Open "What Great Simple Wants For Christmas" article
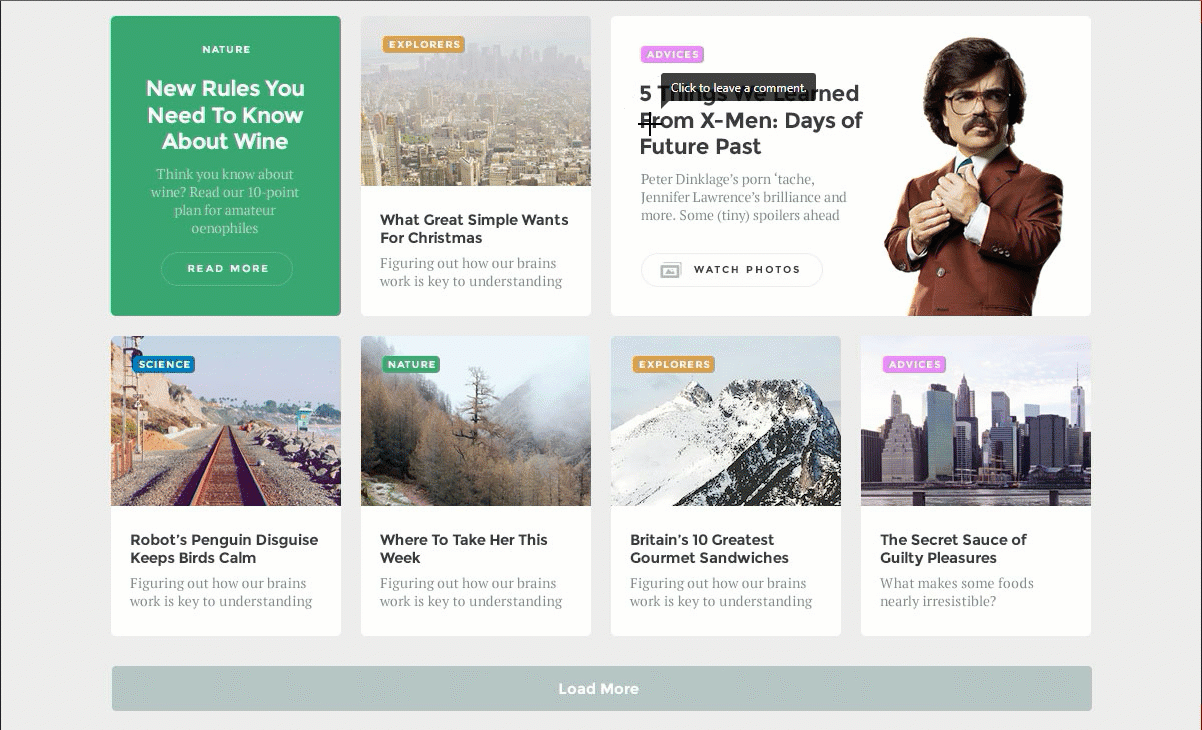 pyautogui.click(x=474, y=229)
